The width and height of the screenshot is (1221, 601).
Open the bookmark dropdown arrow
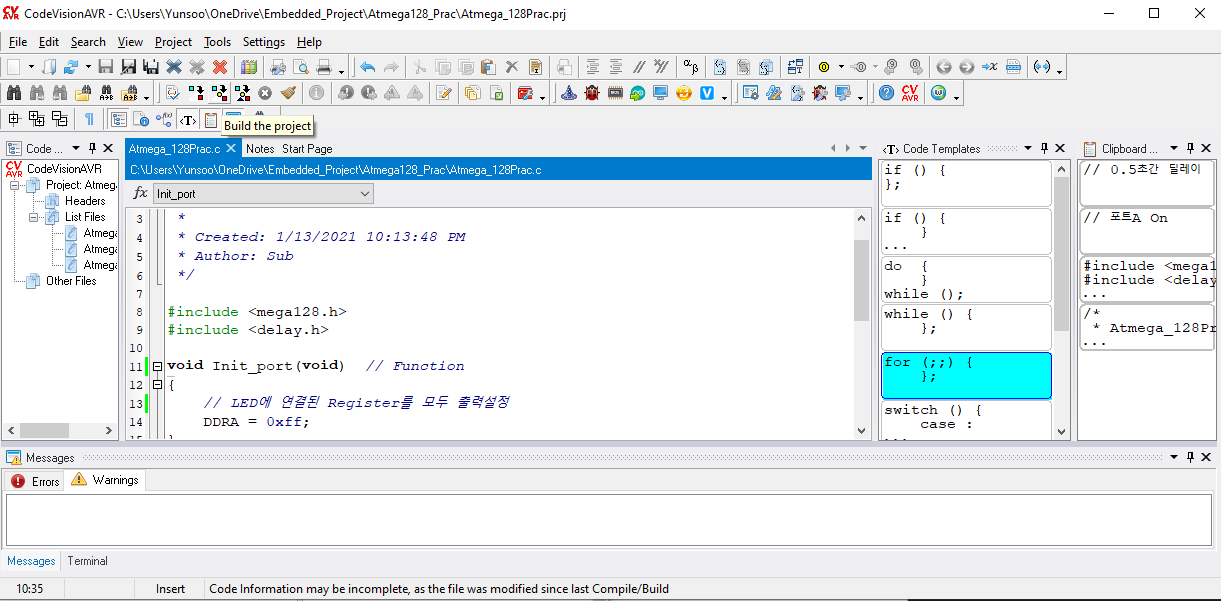pyautogui.click(x=841, y=67)
